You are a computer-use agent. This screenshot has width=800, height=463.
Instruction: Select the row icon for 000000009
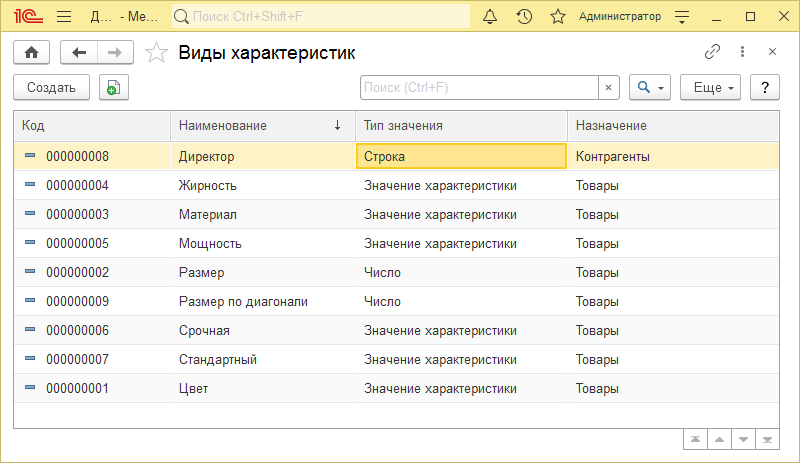[30, 301]
